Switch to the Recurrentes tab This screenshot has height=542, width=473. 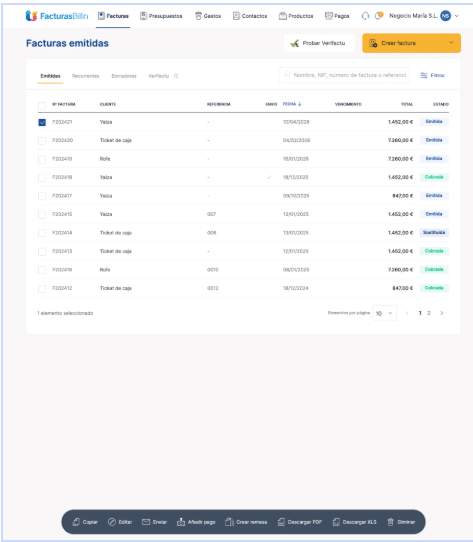(x=85, y=76)
